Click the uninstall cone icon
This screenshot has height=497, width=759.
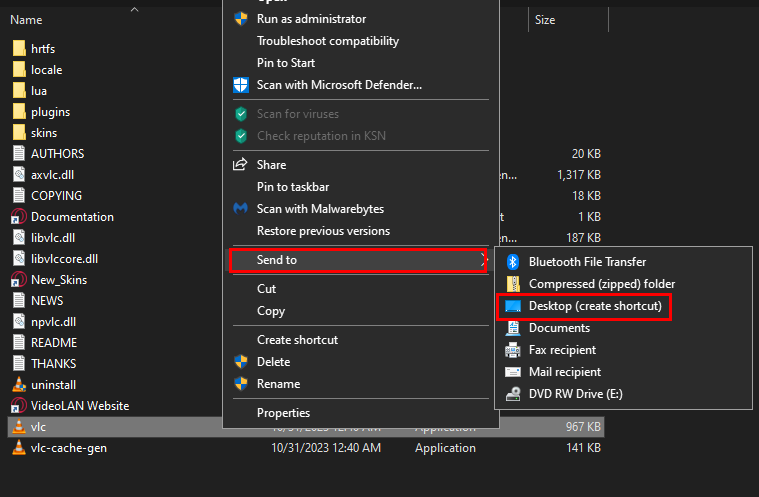pos(18,385)
